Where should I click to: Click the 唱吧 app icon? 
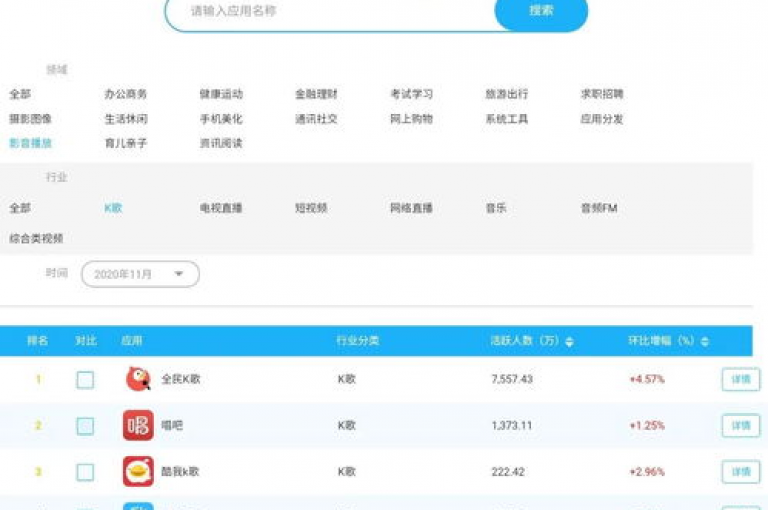[138, 425]
